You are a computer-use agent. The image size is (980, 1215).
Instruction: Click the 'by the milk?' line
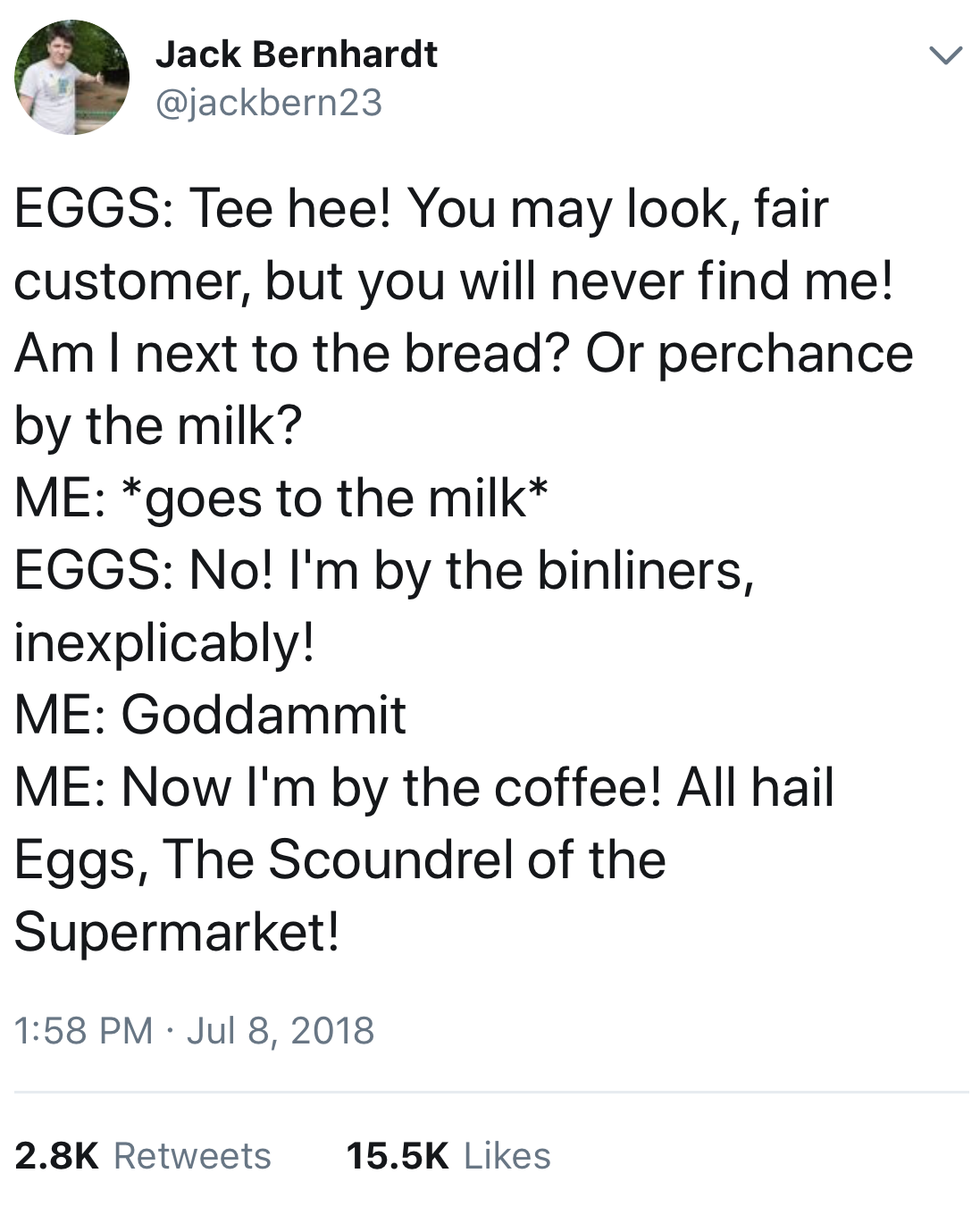158,426
